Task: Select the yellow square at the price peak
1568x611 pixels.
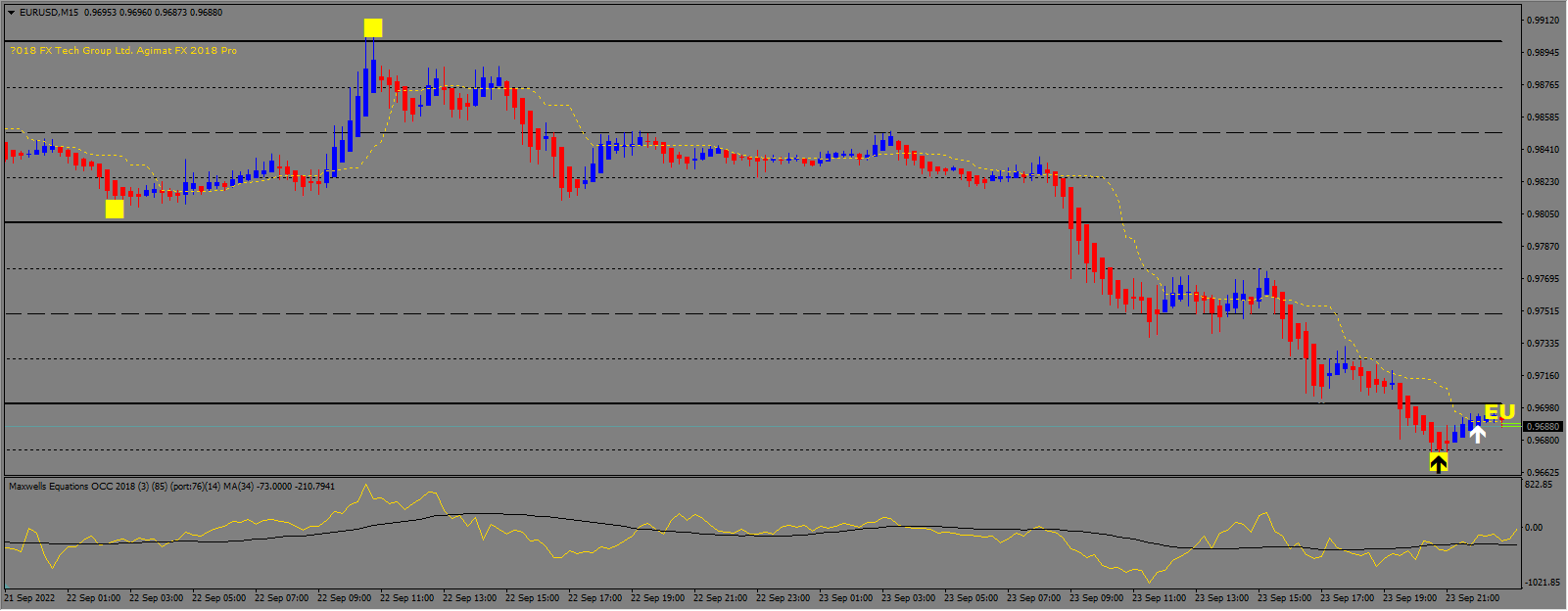Action: coord(373,27)
